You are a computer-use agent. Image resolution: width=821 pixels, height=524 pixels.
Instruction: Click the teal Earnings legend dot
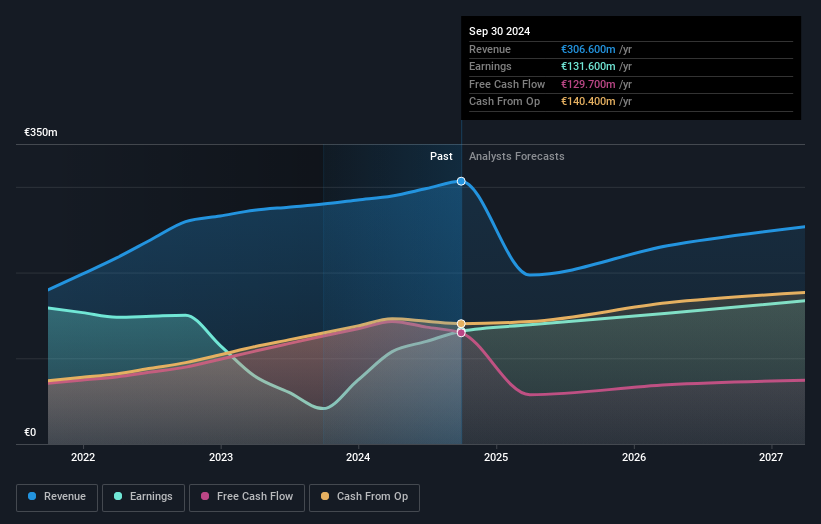pos(118,496)
